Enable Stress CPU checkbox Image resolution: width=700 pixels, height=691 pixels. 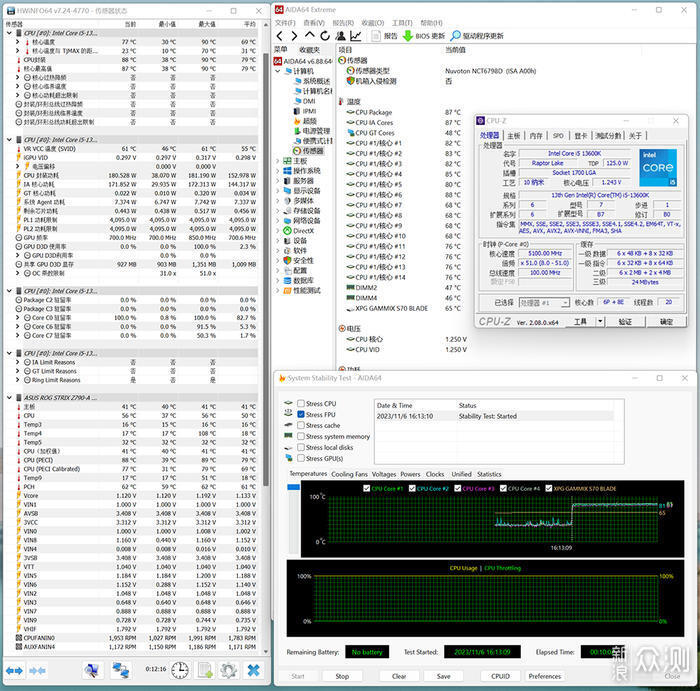pos(301,404)
